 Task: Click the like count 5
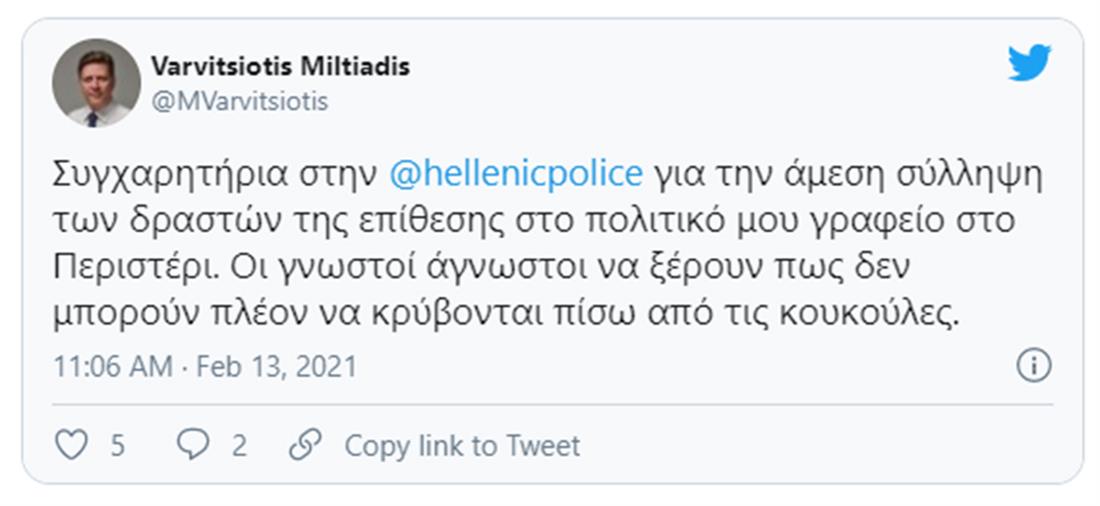118,445
